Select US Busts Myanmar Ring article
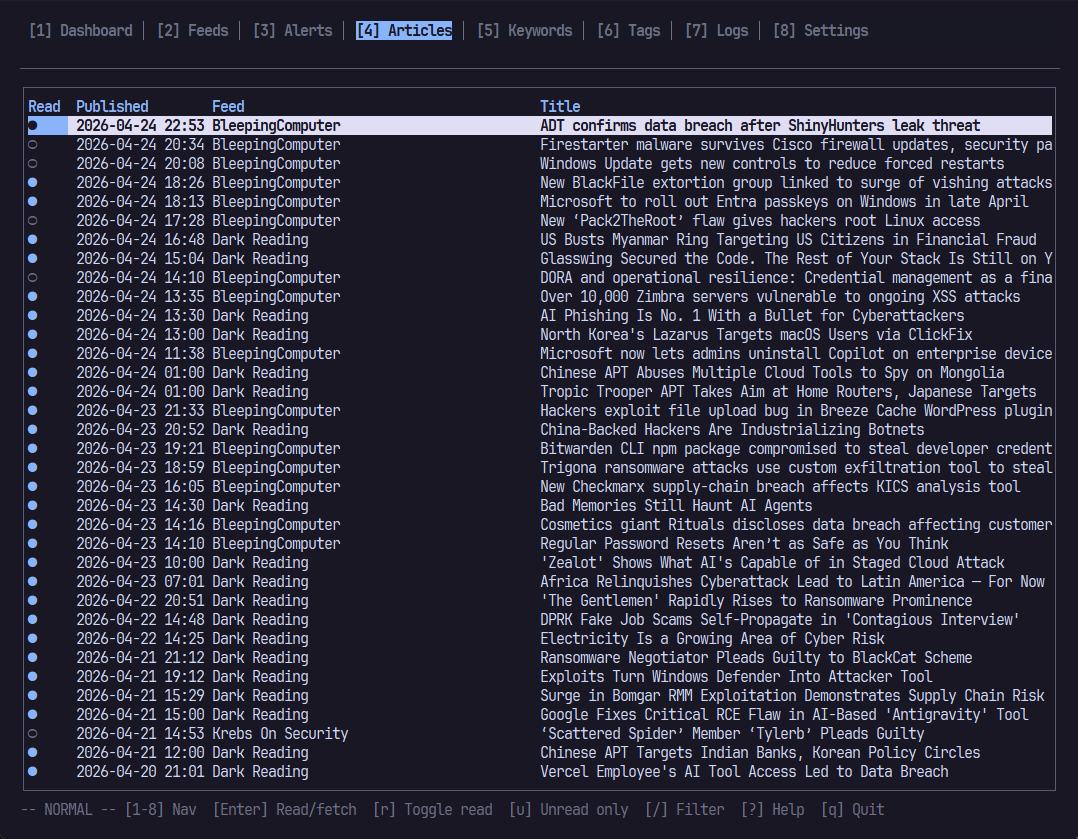This screenshot has height=839, width=1078. 540,240
